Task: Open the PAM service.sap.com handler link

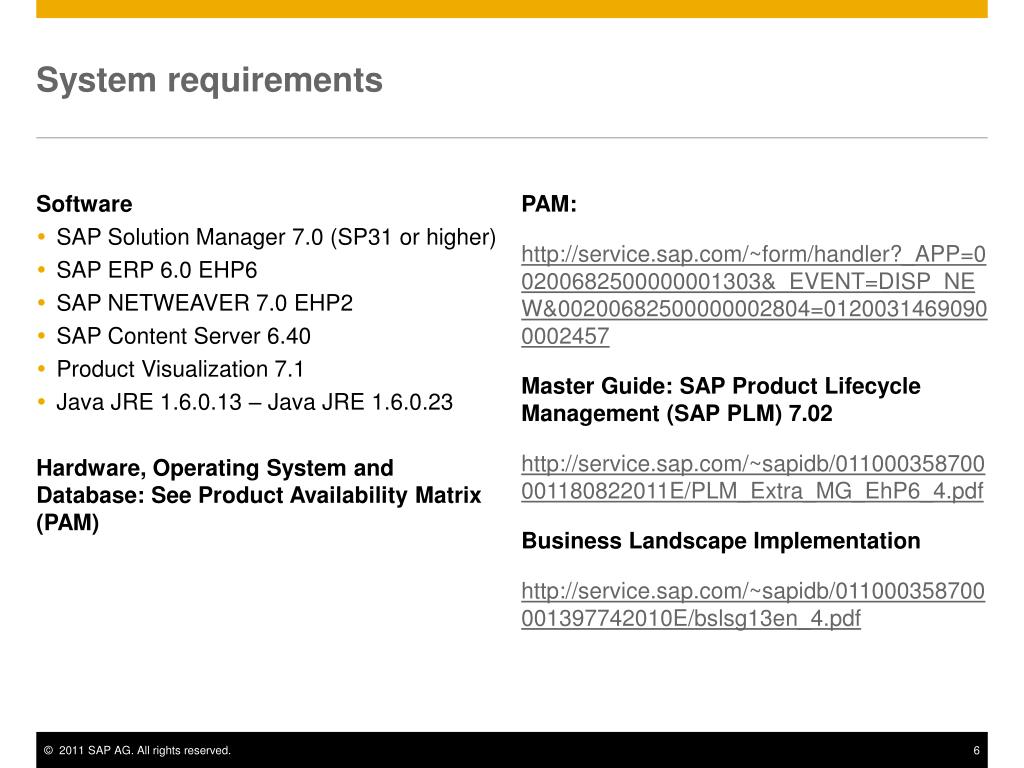Action: click(x=754, y=295)
